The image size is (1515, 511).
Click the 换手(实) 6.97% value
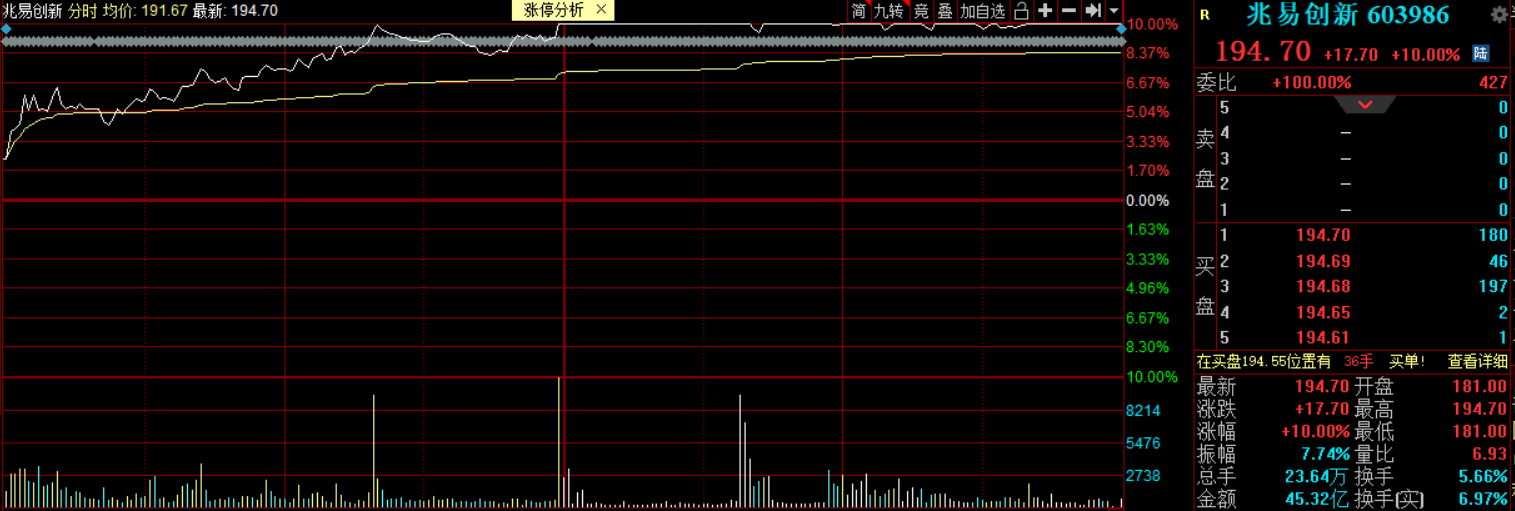pyautogui.click(x=1483, y=498)
